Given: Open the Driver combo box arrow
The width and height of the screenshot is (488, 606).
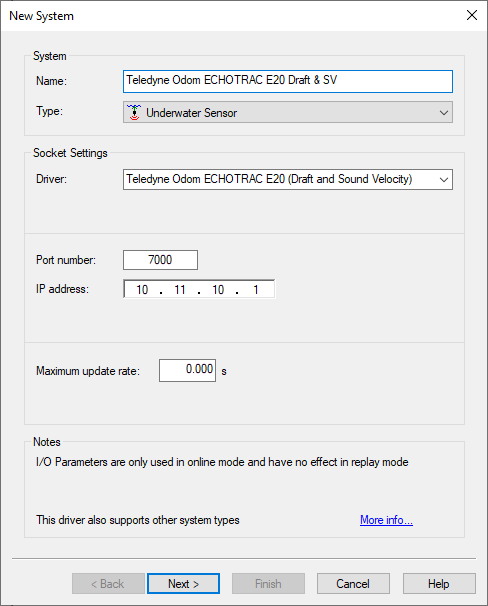Looking at the screenshot, I should click(444, 179).
